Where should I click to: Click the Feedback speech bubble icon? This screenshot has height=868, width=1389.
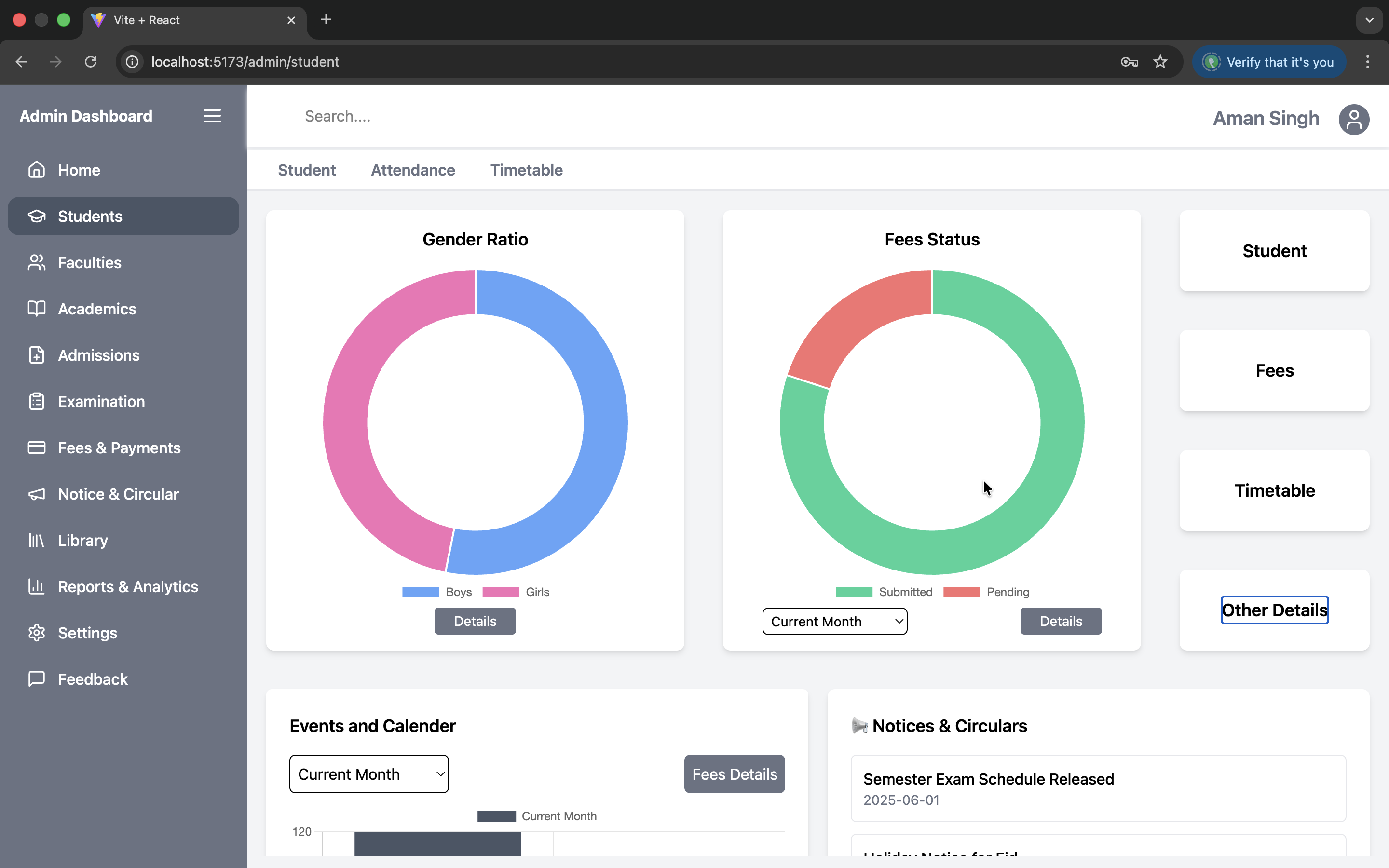point(37,679)
